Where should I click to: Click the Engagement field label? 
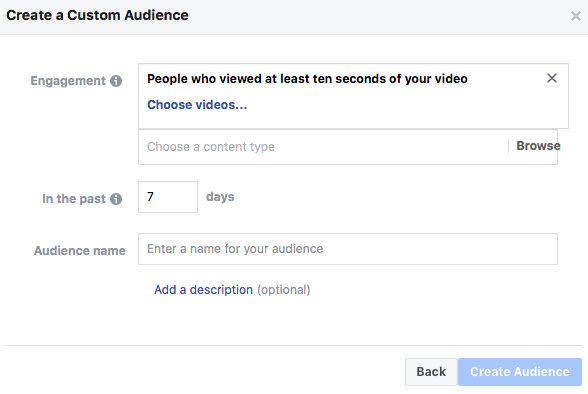68,81
